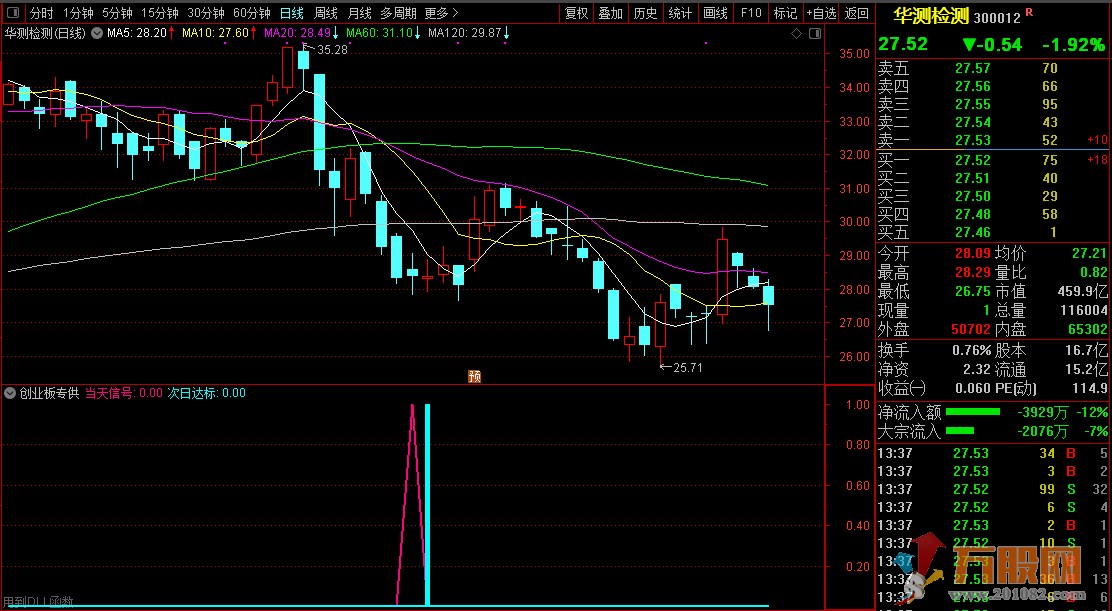This screenshot has width=1112, height=611.
Task: Open the 创业板专供 indicator dropdown circle
Action: click(10, 393)
